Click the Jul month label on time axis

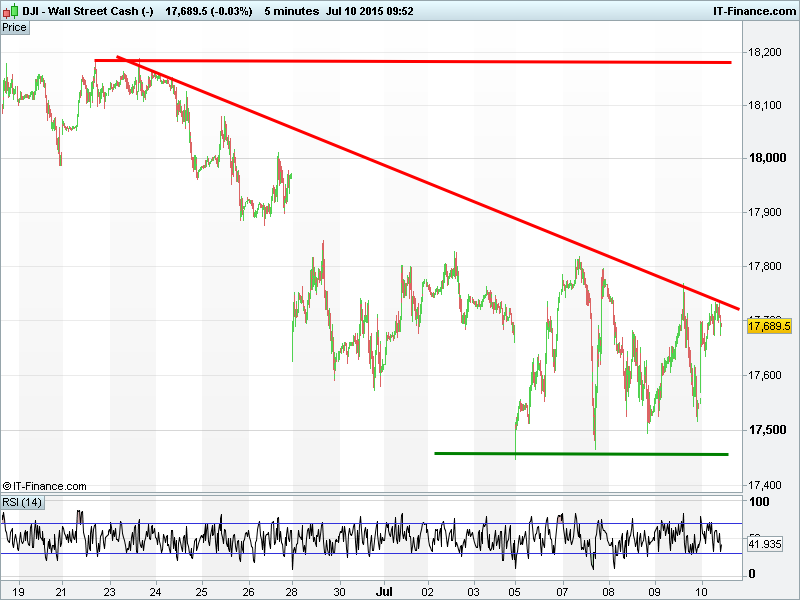(384, 591)
